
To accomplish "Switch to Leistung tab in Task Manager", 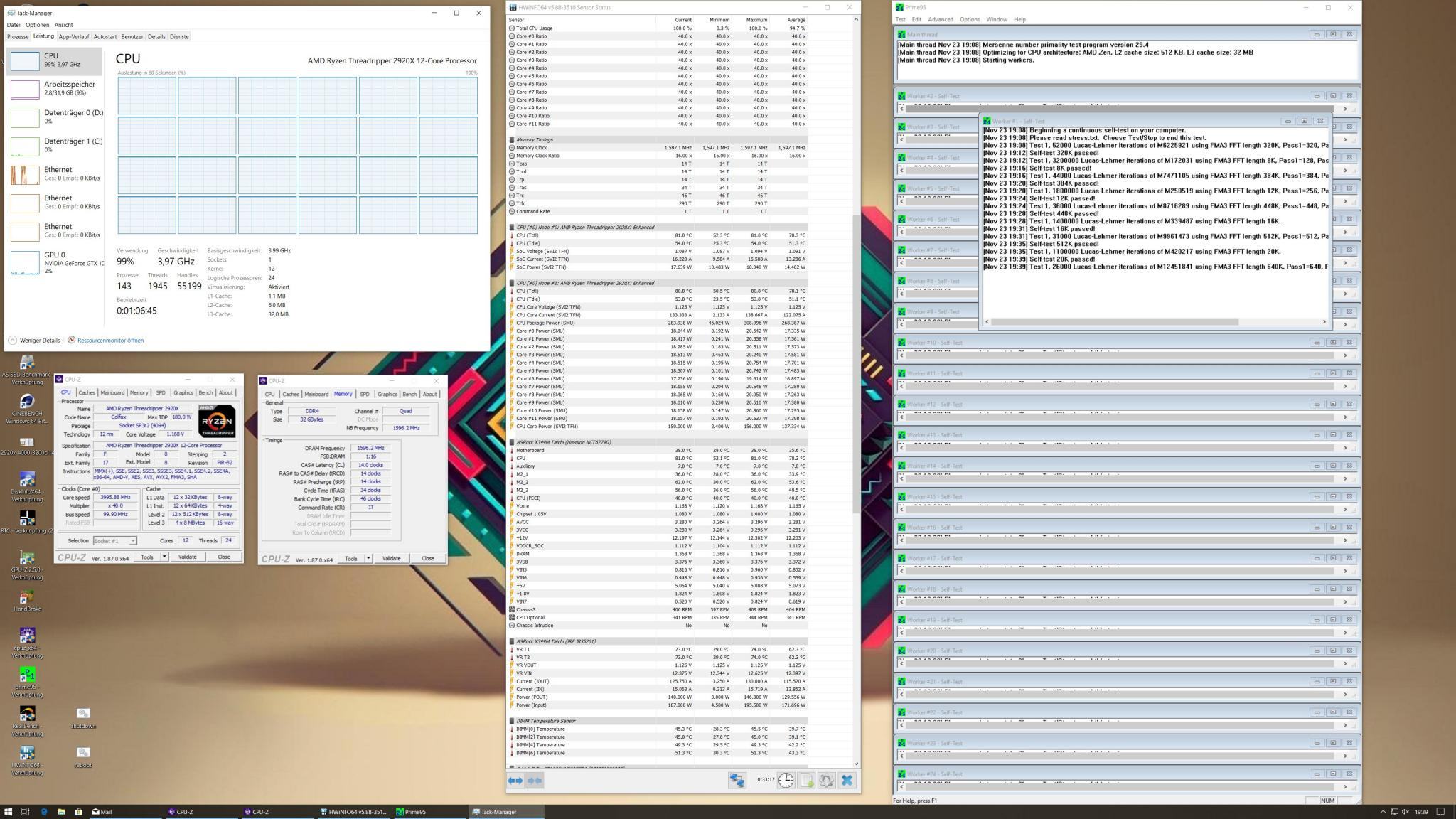I will [x=43, y=36].
